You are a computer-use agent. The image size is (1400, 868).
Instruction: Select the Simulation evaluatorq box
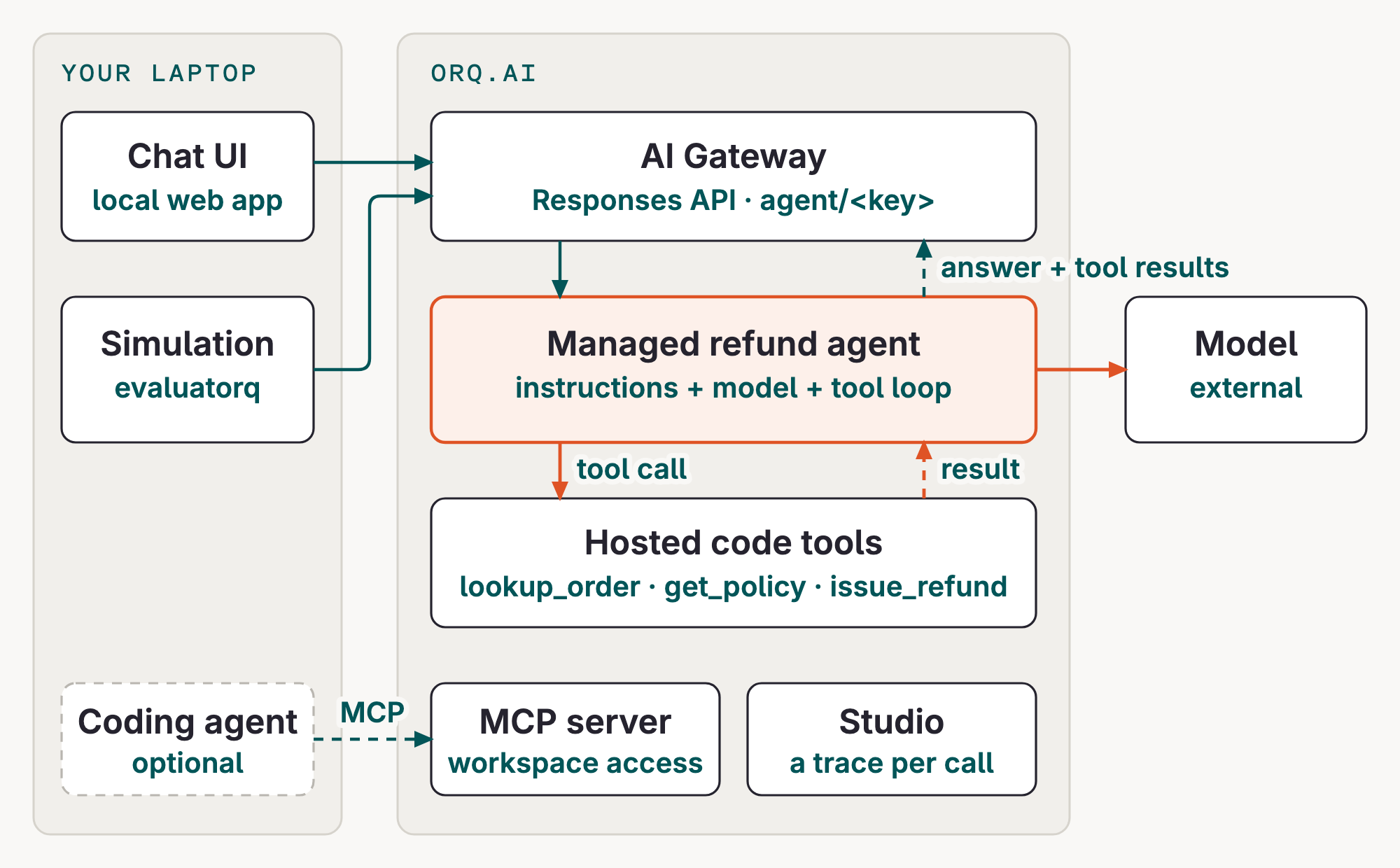point(188,370)
